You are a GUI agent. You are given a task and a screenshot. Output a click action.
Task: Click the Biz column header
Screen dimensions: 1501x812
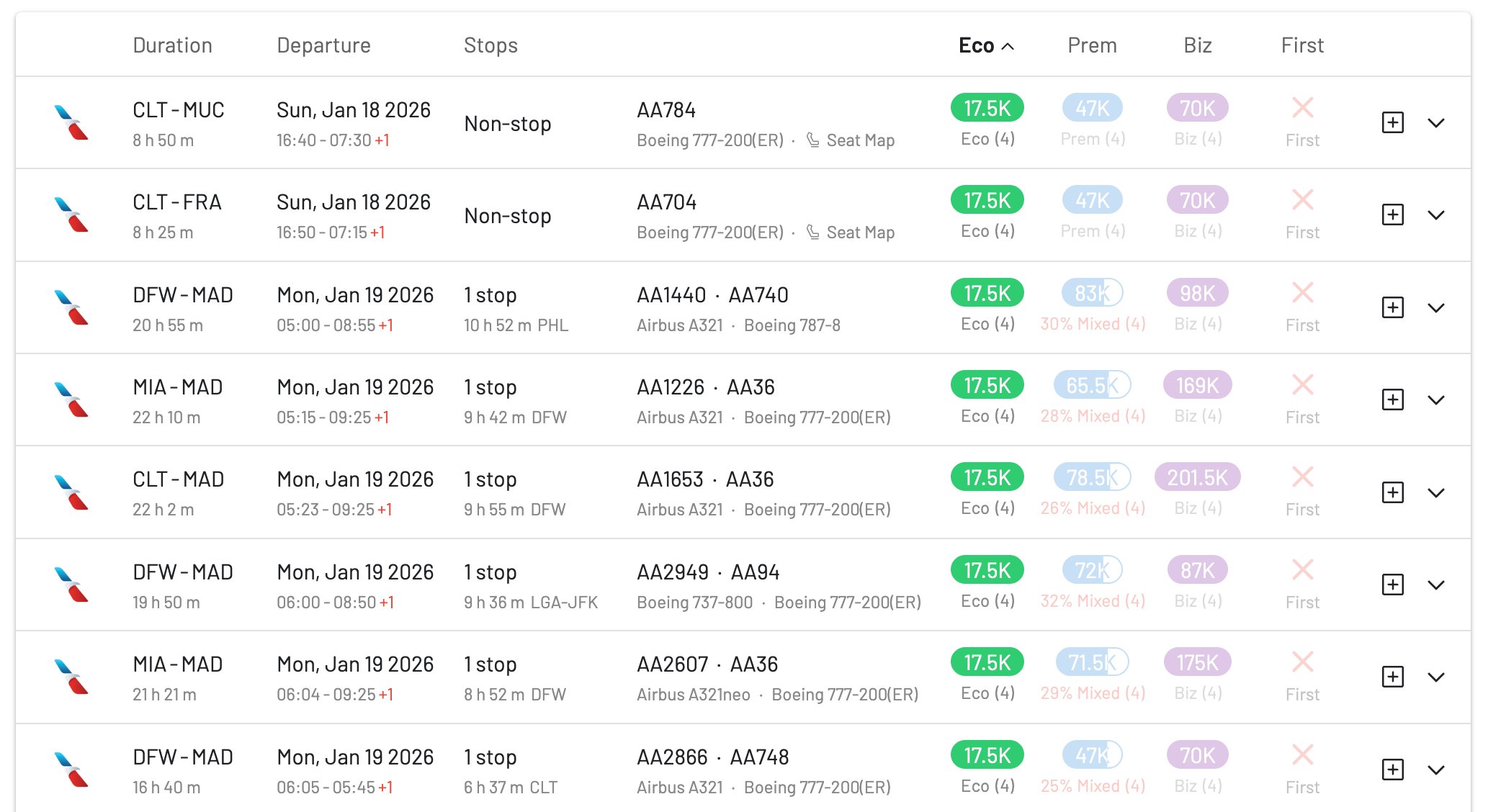coord(1196,45)
